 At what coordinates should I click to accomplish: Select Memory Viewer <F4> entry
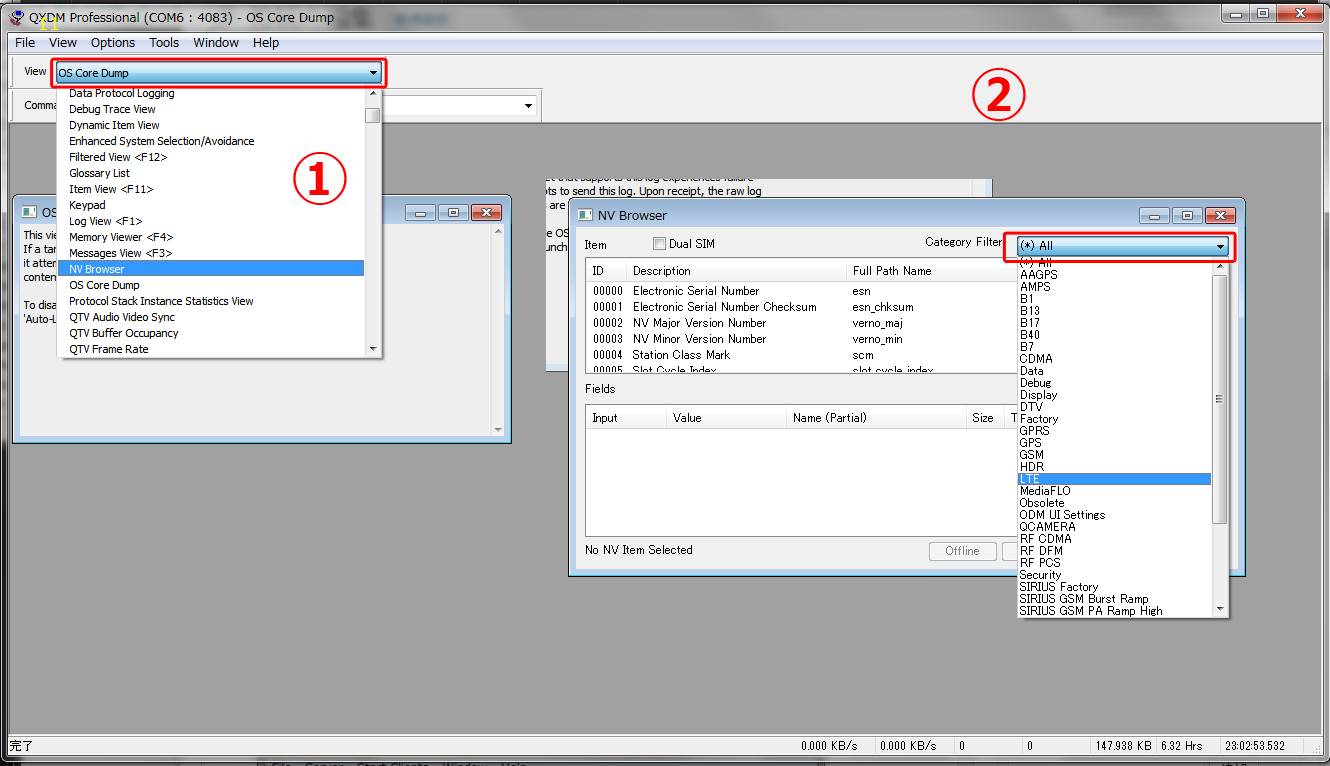pos(121,237)
